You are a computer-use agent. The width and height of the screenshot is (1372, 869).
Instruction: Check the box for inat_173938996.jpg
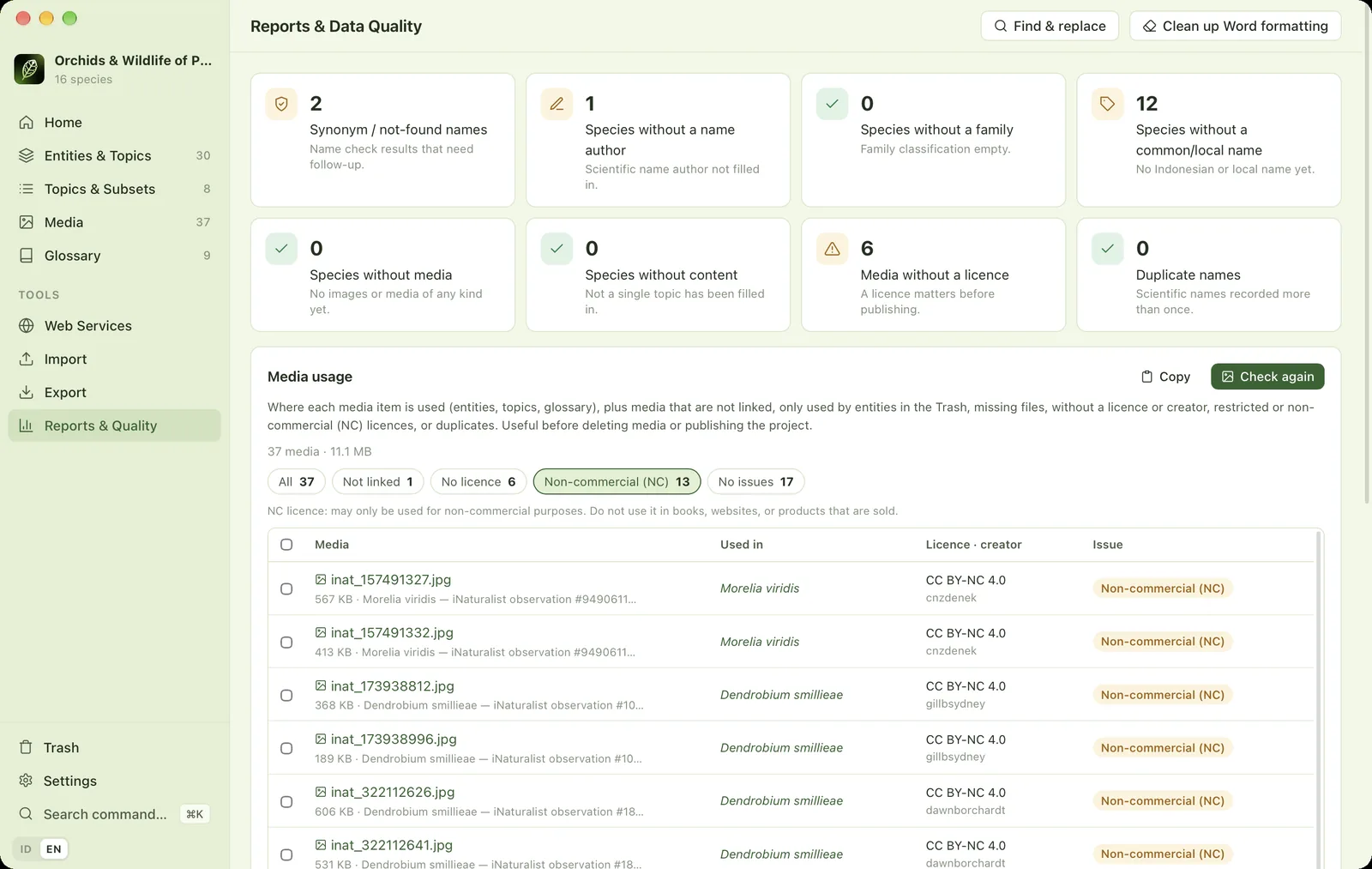click(286, 749)
